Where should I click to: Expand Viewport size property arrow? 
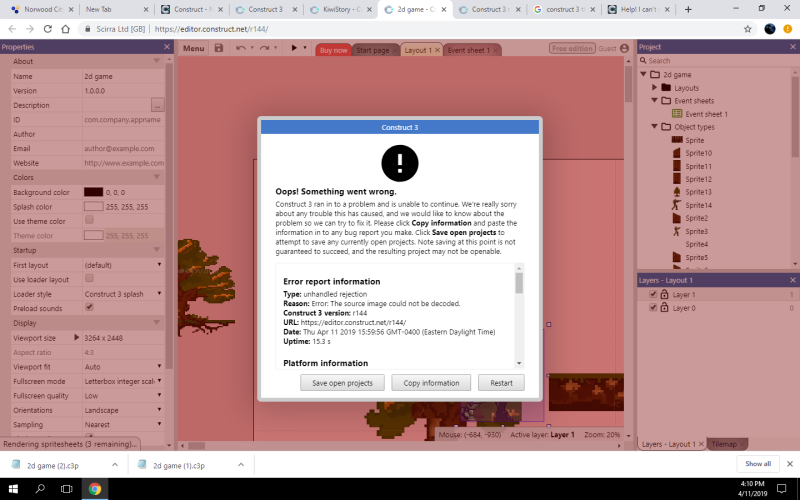click(x=77, y=337)
